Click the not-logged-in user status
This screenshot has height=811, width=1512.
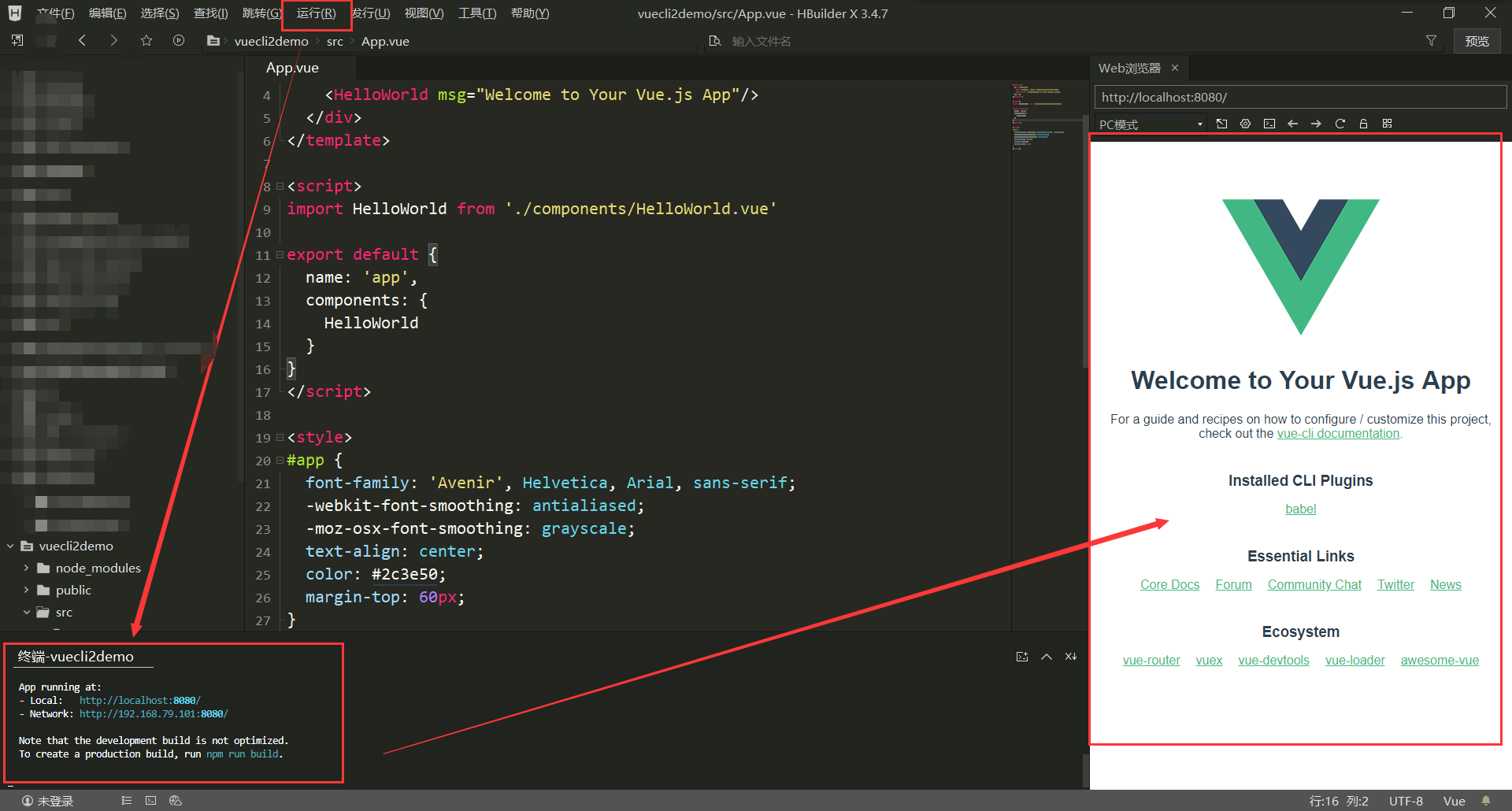click(48, 801)
